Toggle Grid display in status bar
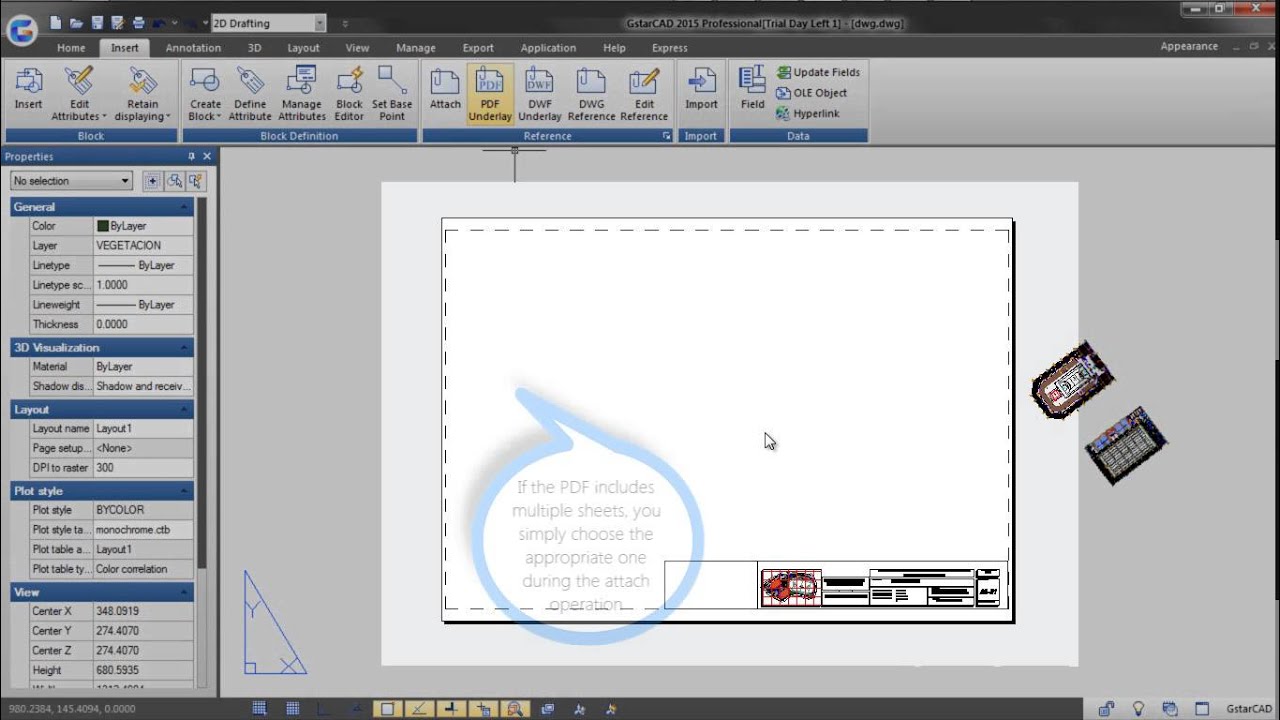 (x=292, y=709)
